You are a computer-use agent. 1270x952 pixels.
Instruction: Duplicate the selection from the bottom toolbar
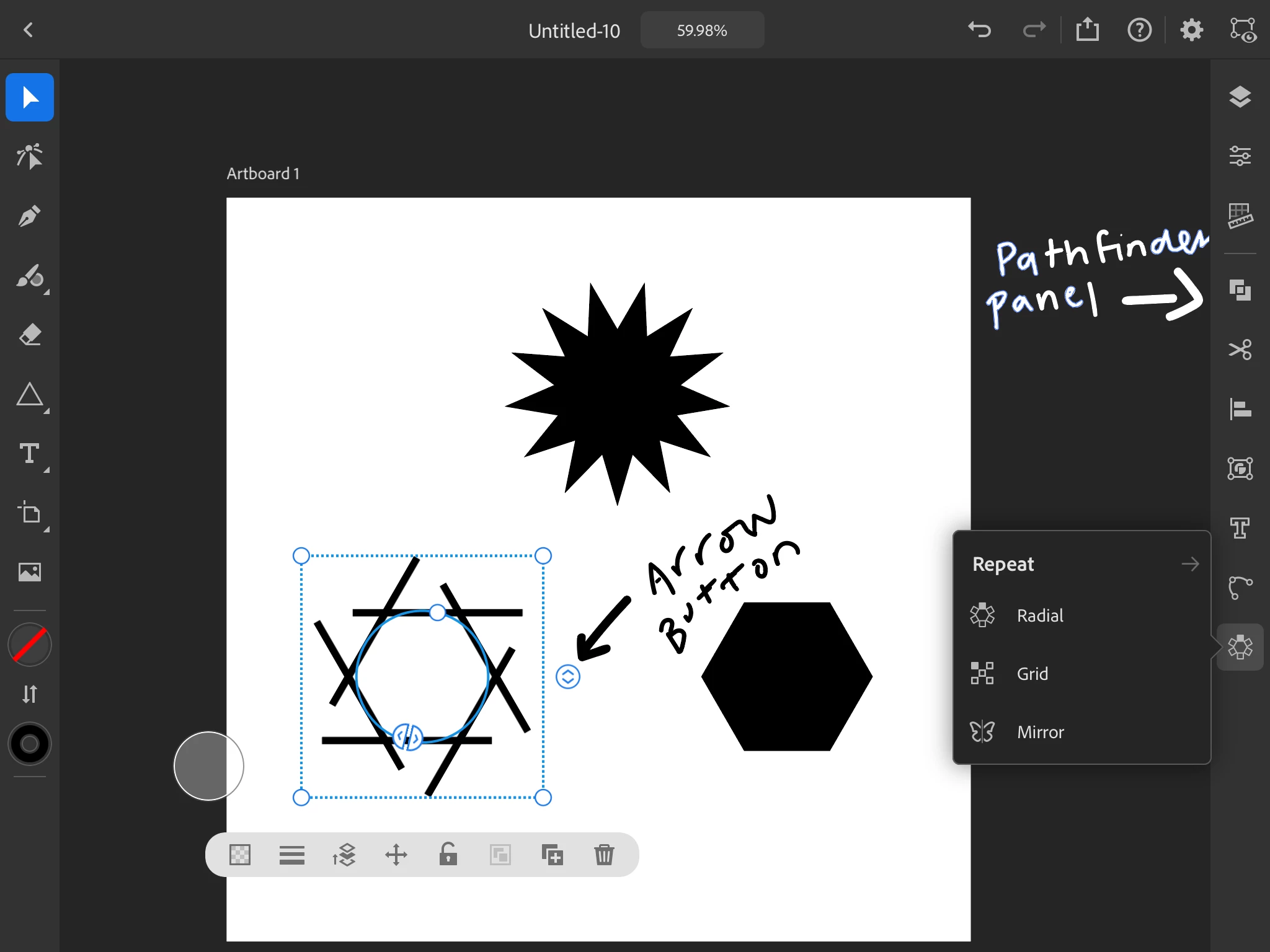(x=552, y=855)
